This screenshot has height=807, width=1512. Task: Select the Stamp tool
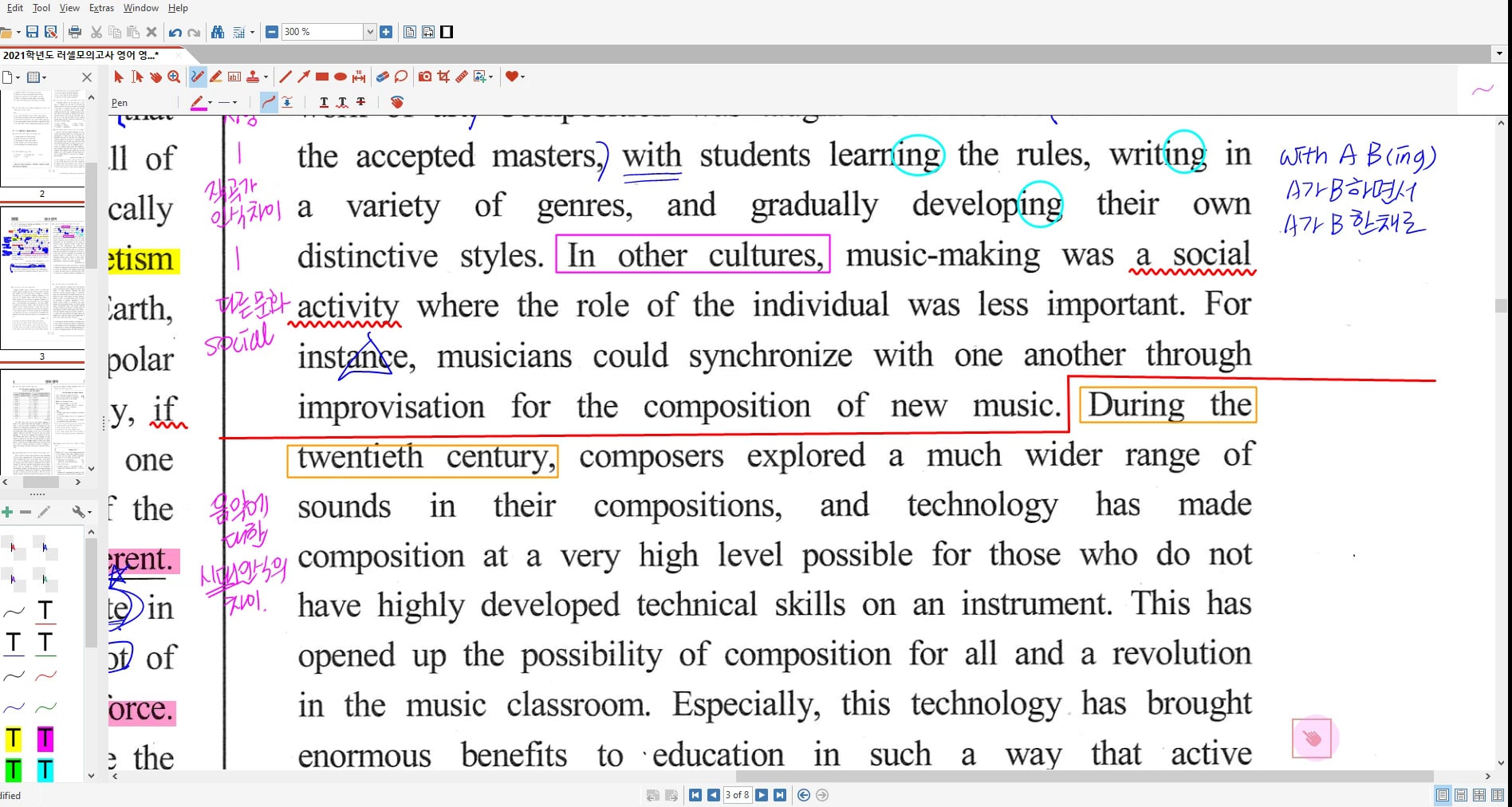253,77
